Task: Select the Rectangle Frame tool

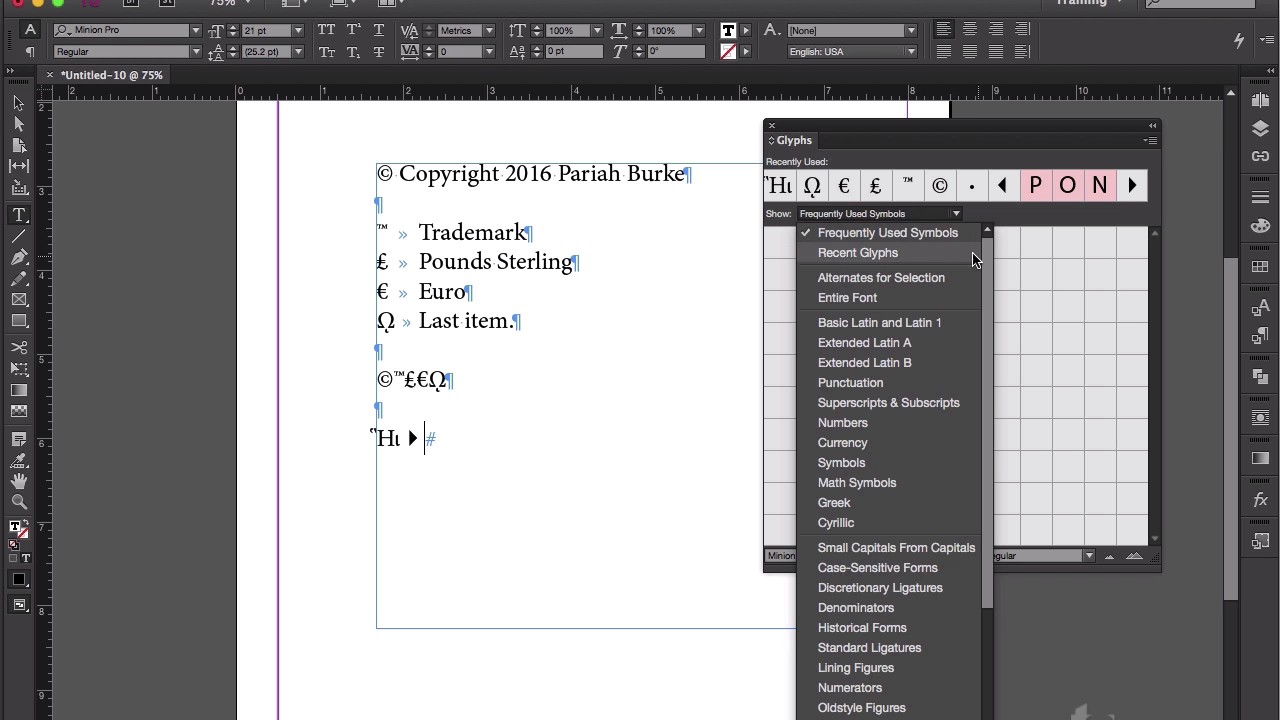Action: 18,300
